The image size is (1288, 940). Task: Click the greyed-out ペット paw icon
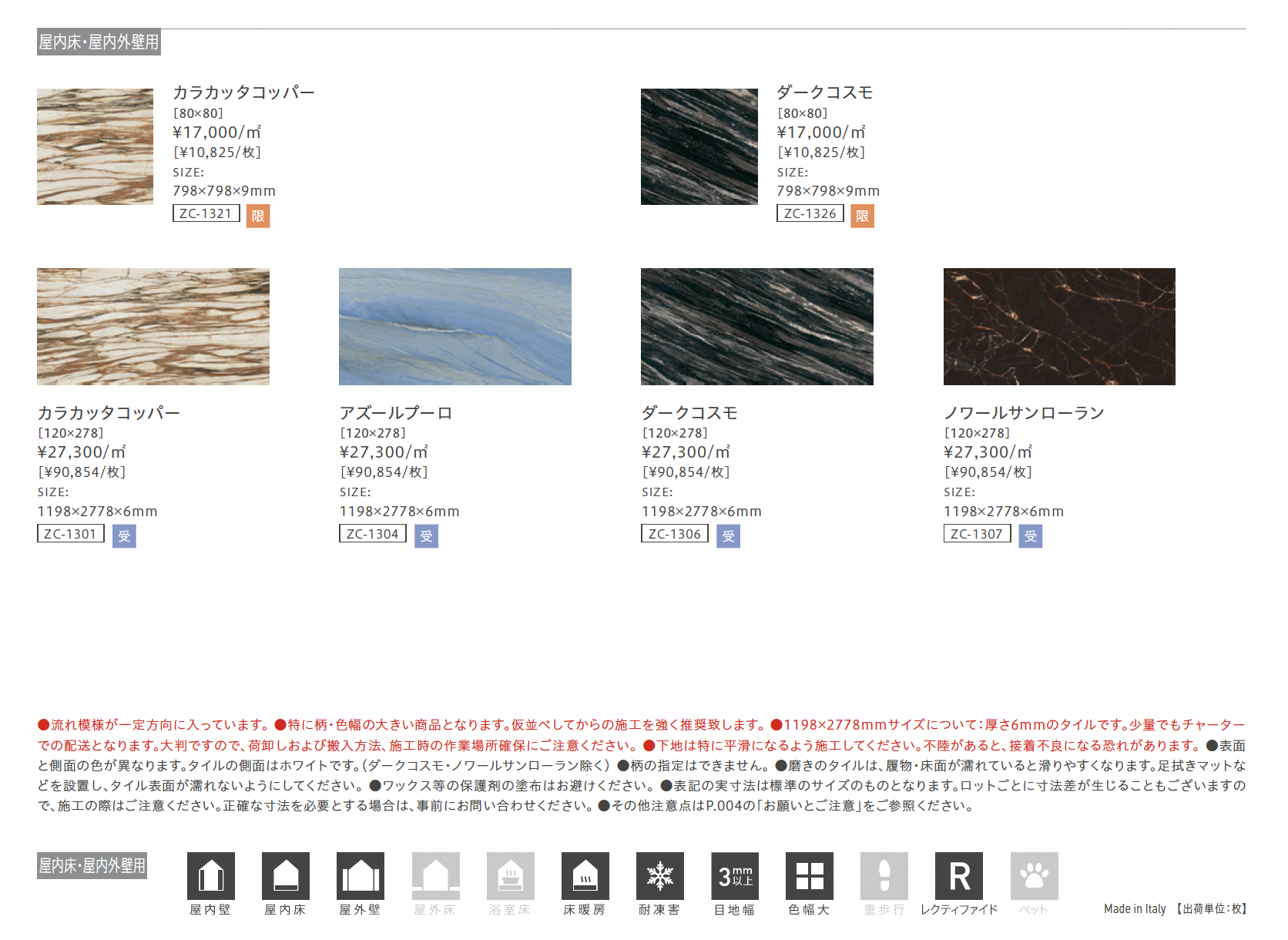pyautogui.click(x=1034, y=875)
